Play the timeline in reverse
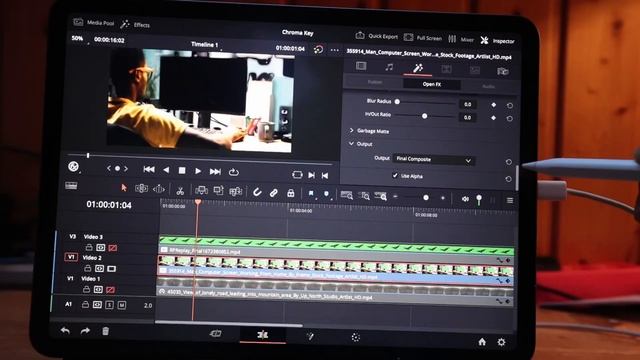 pos(166,170)
